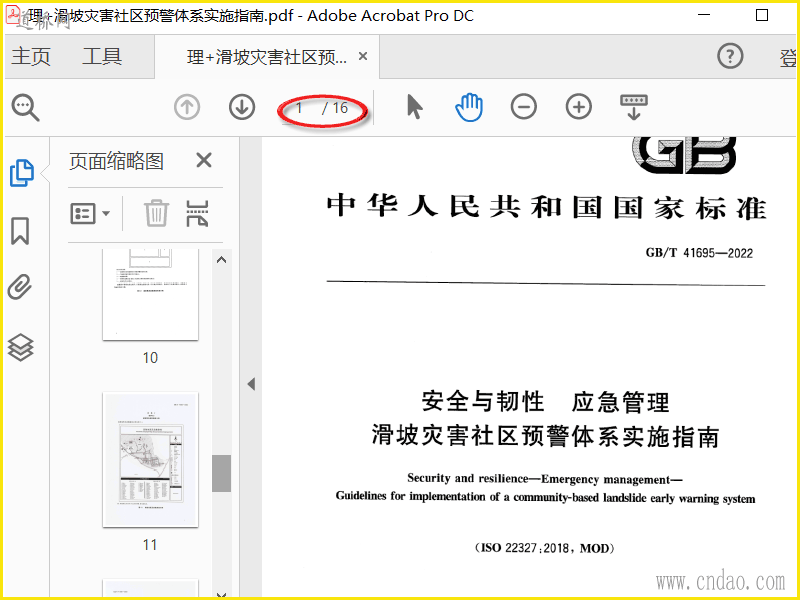The width and height of the screenshot is (800, 600).
Task: Open the search/find tool magnifier icon
Action: click(x=26, y=108)
